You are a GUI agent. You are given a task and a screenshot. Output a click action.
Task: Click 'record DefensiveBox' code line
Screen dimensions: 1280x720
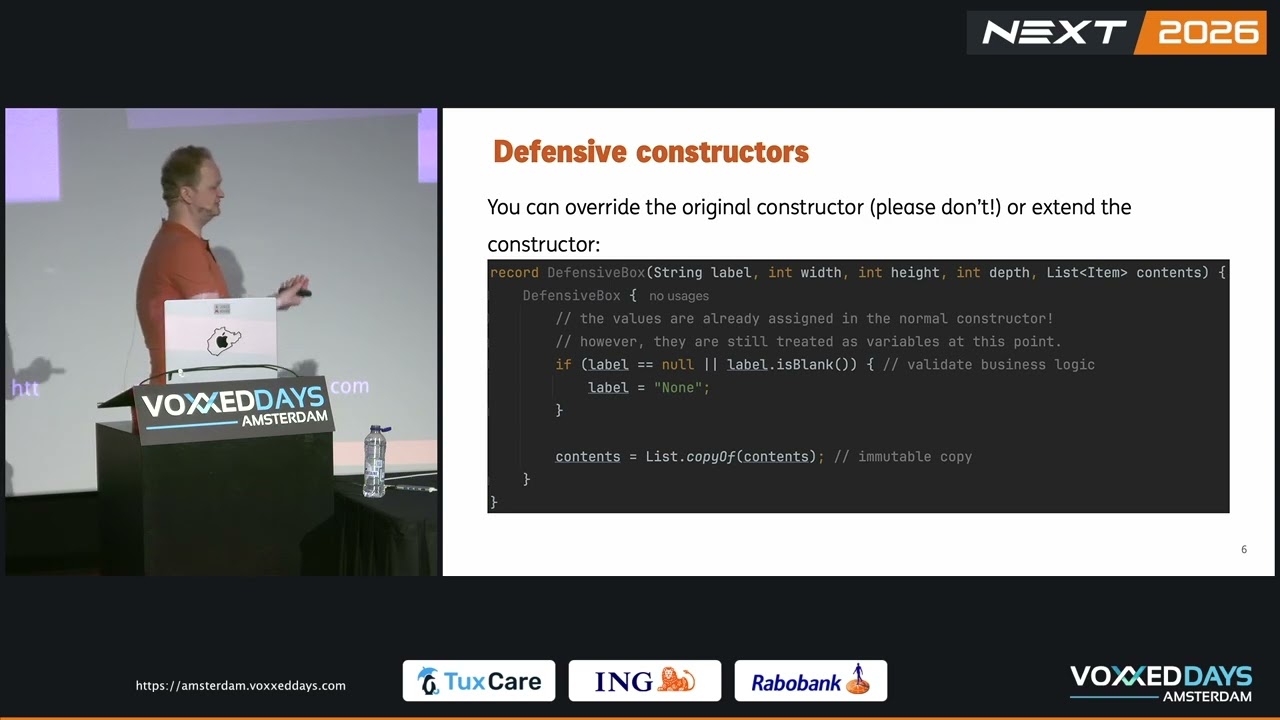pos(857,272)
